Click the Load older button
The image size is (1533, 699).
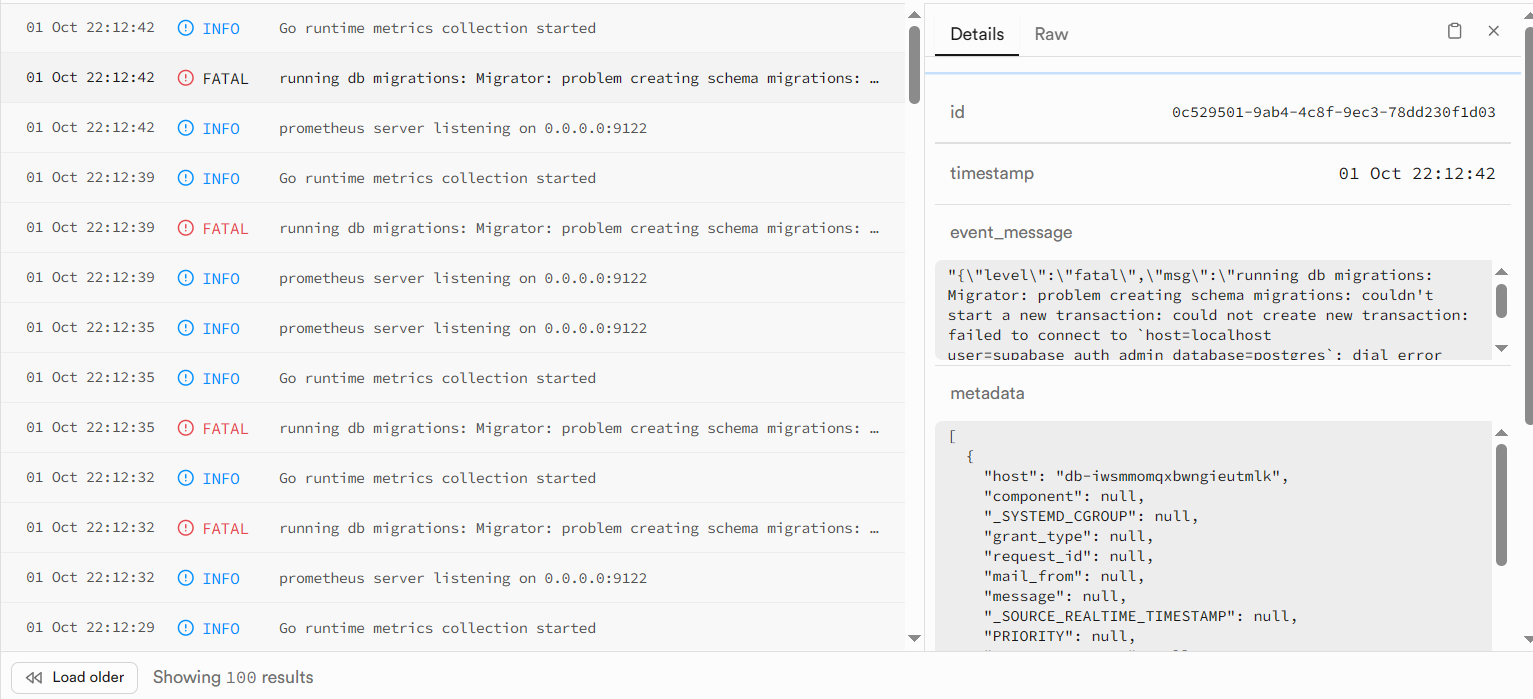[75, 677]
